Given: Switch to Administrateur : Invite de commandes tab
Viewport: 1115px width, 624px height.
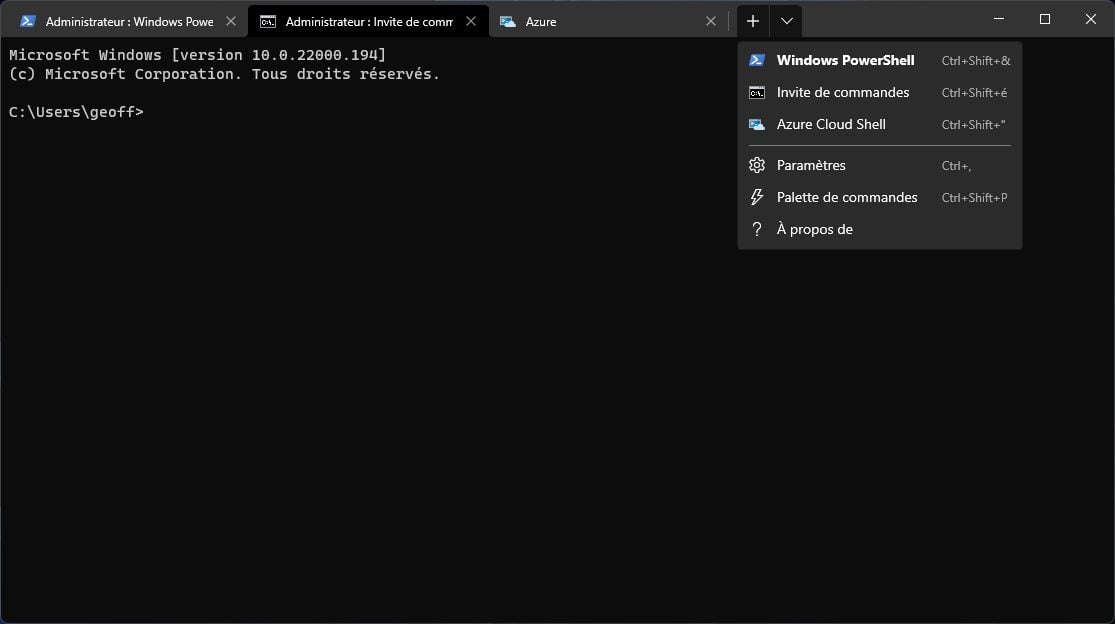Looking at the screenshot, I should (368, 21).
